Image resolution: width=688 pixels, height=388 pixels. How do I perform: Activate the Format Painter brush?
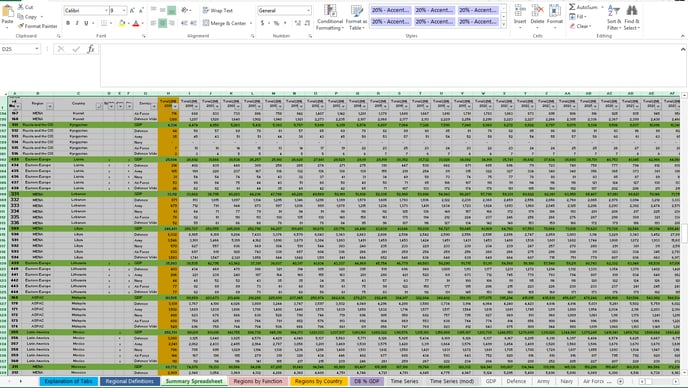pyautogui.click(x=20, y=26)
